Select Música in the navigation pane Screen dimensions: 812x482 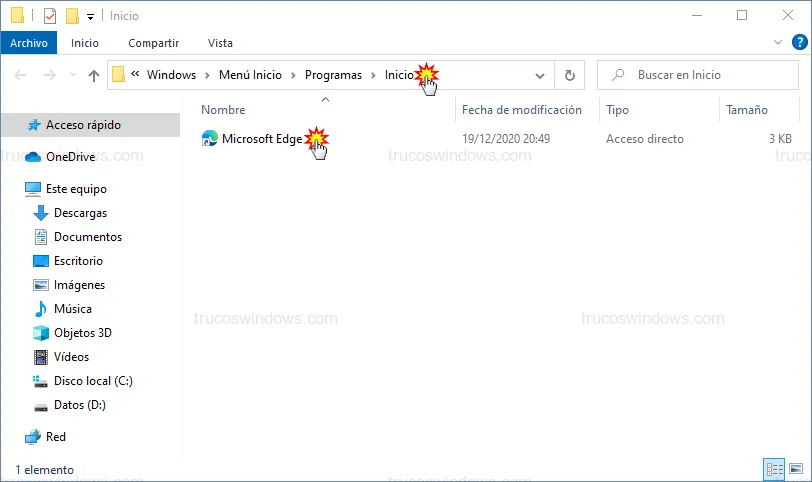[73, 309]
